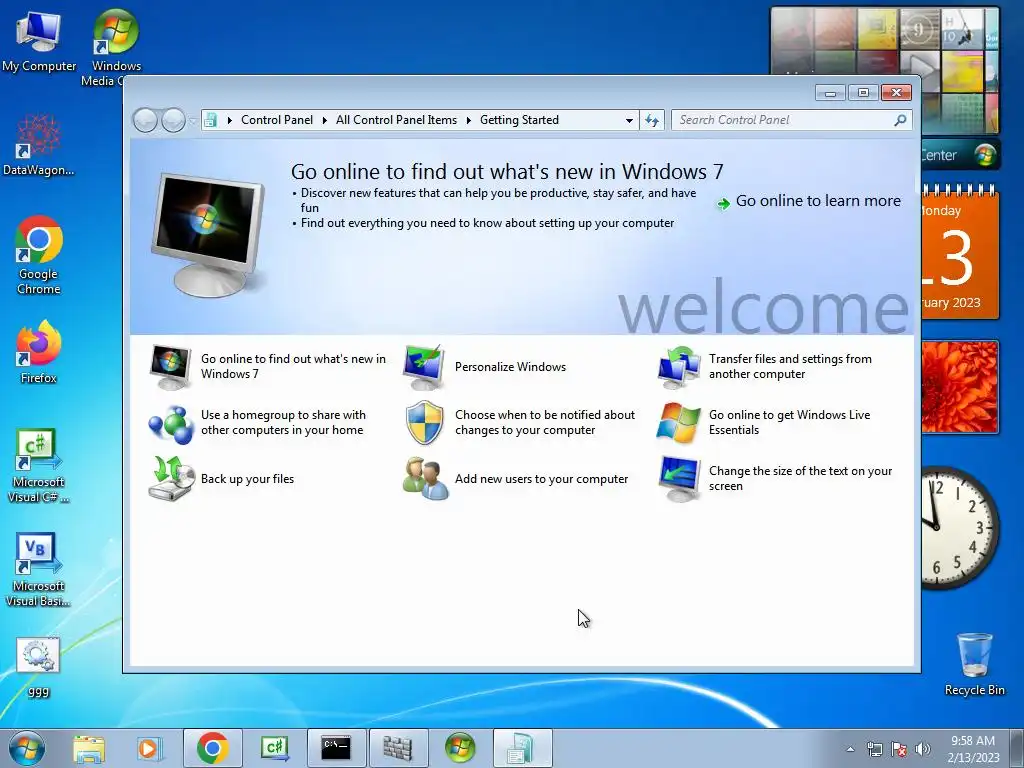Select the Microsoft Visual Basic desktop shortcut

[x=39, y=570]
